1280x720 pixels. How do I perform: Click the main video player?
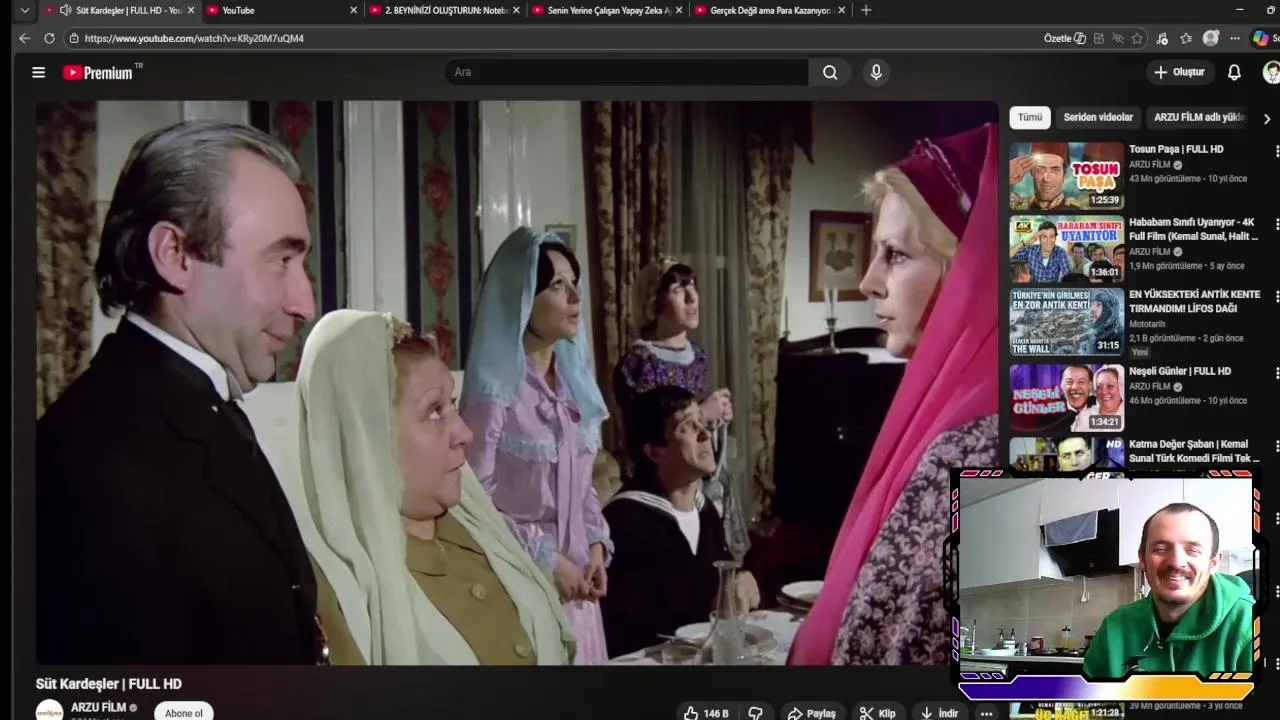[x=517, y=383]
